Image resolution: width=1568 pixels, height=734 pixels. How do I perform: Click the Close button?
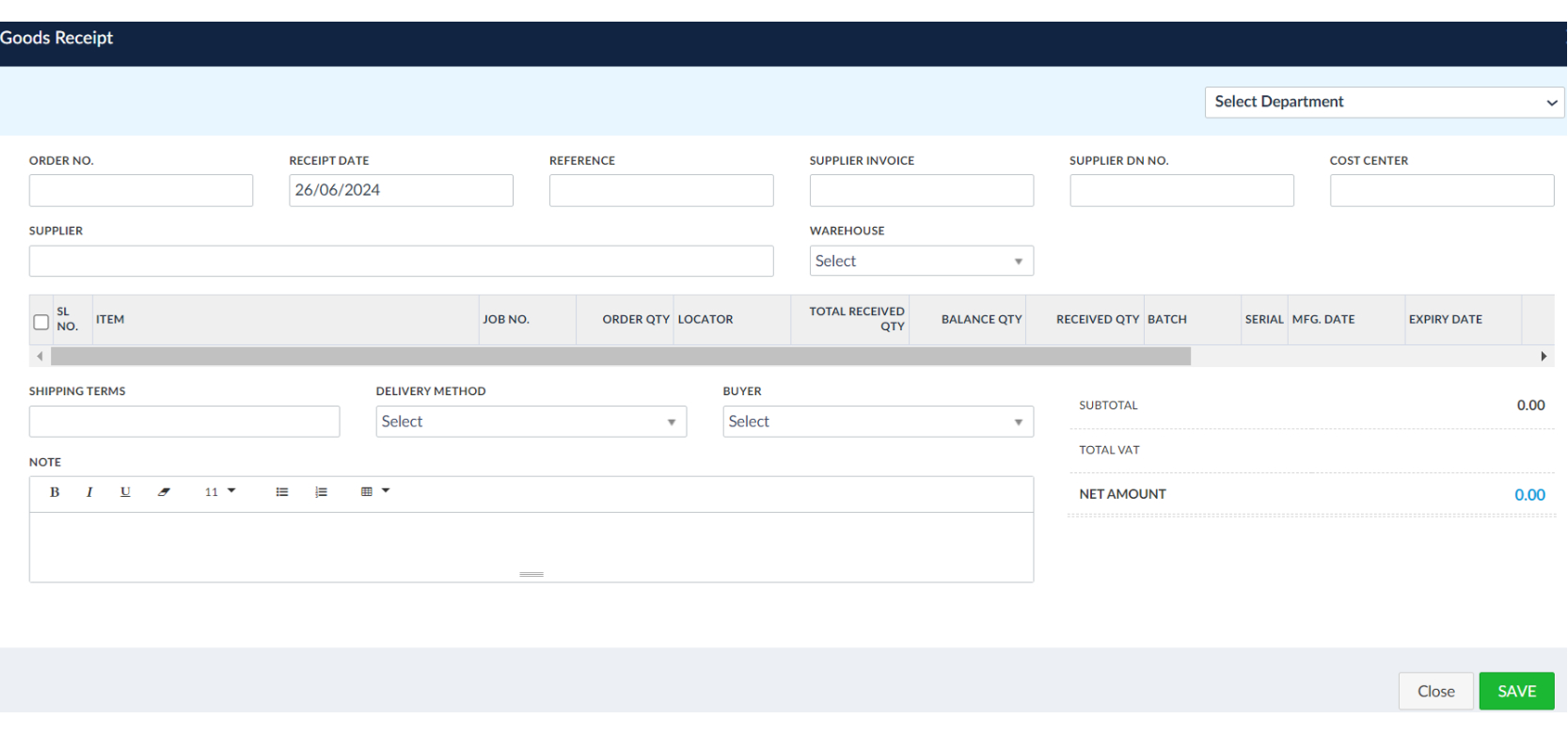point(1436,692)
